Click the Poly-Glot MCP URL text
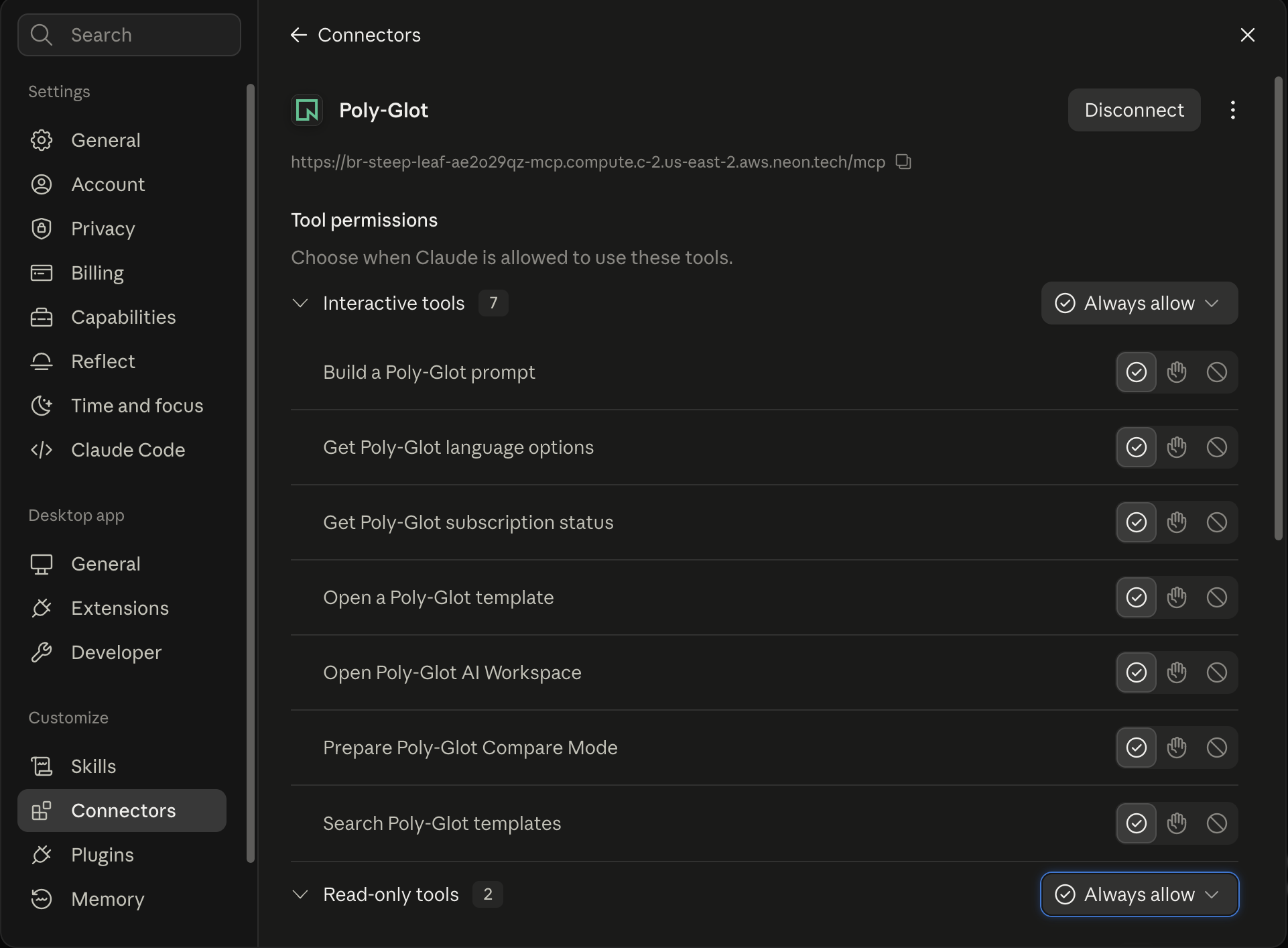Image resolution: width=1288 pixels, height=948 pixels. tap(588, 162)
